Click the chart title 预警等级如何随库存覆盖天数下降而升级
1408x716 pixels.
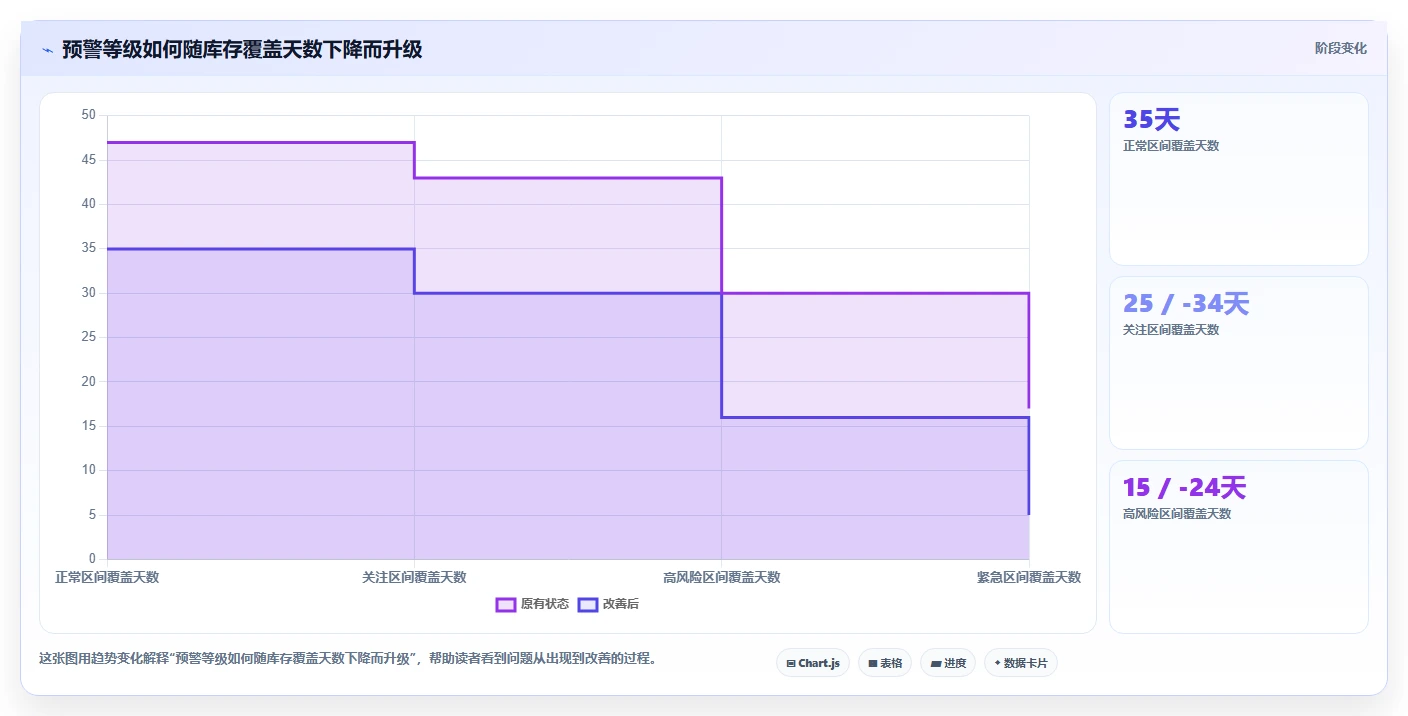[x=242, y=50]
